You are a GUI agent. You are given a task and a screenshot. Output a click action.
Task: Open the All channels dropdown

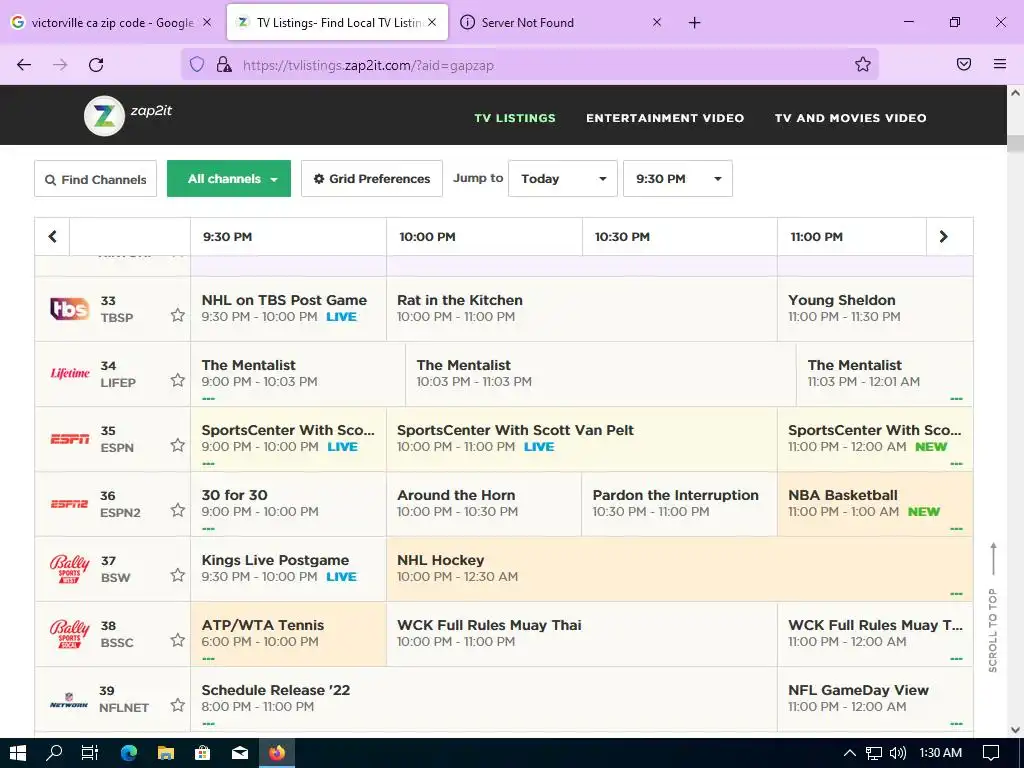tap(229, 178)
